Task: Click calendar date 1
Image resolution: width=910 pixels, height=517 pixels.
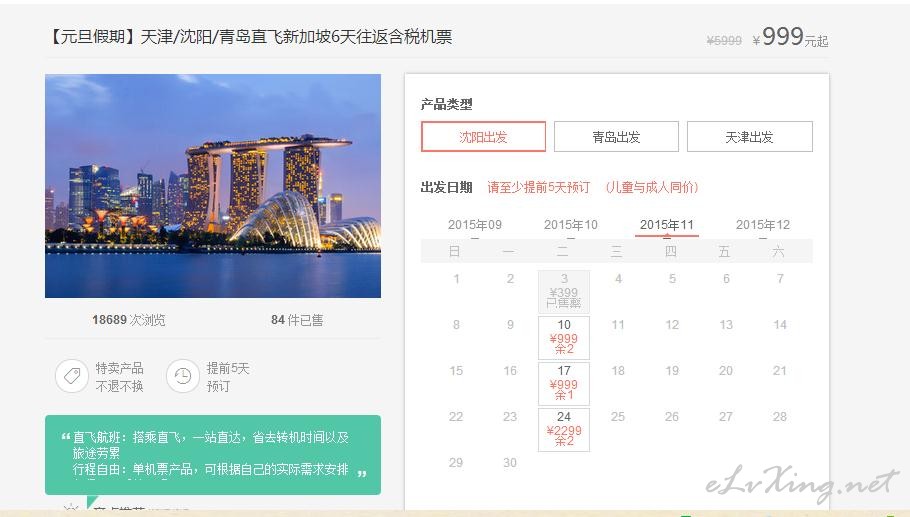Action: pyautogui.click(x=456, y=279)
